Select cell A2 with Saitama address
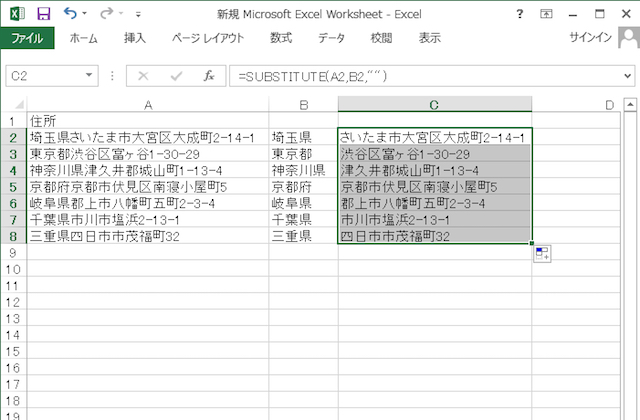This screenshot has height=420, width=640. tap(147, 137)
